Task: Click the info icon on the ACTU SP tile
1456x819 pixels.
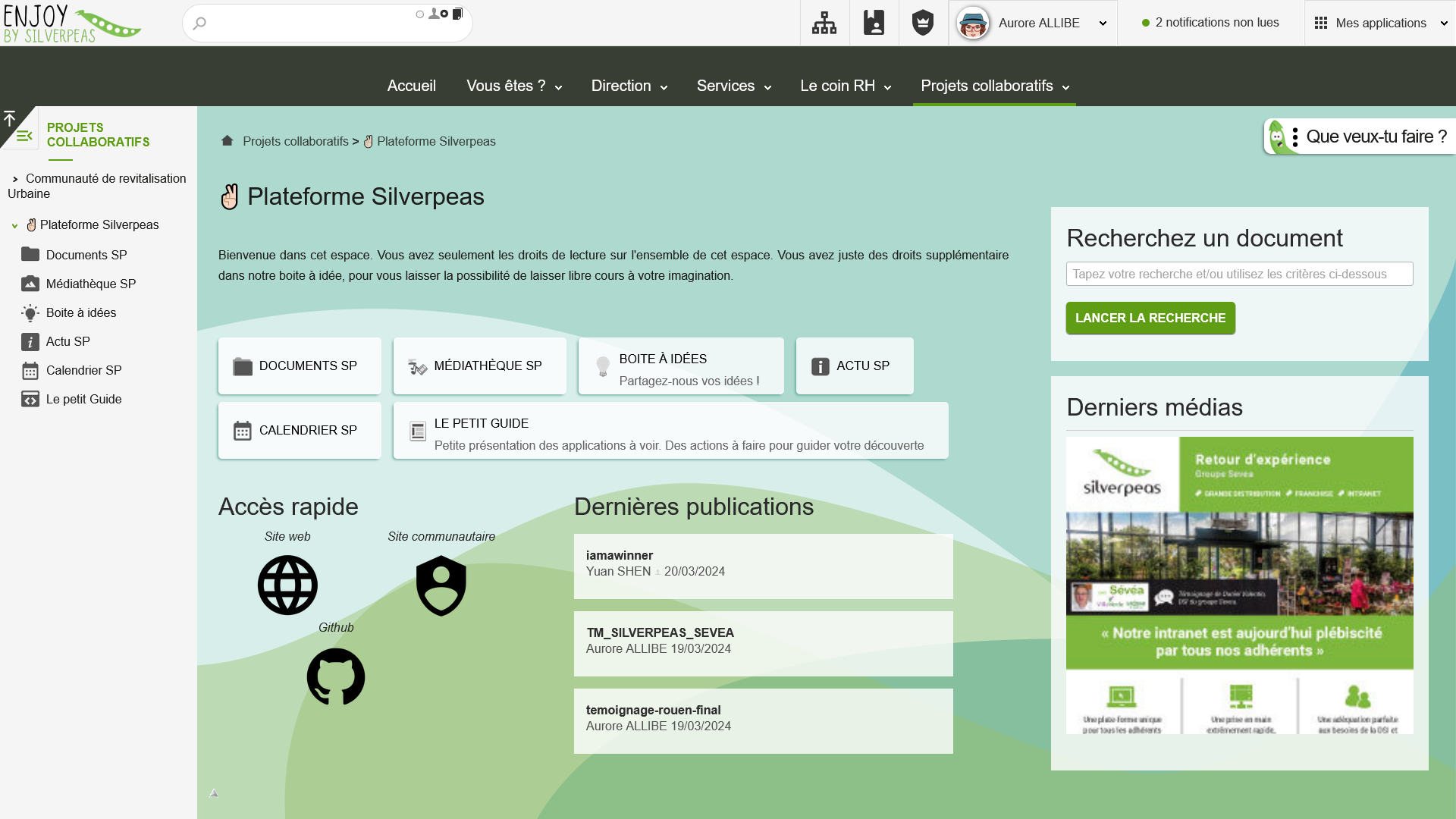Action: point(820,366)
